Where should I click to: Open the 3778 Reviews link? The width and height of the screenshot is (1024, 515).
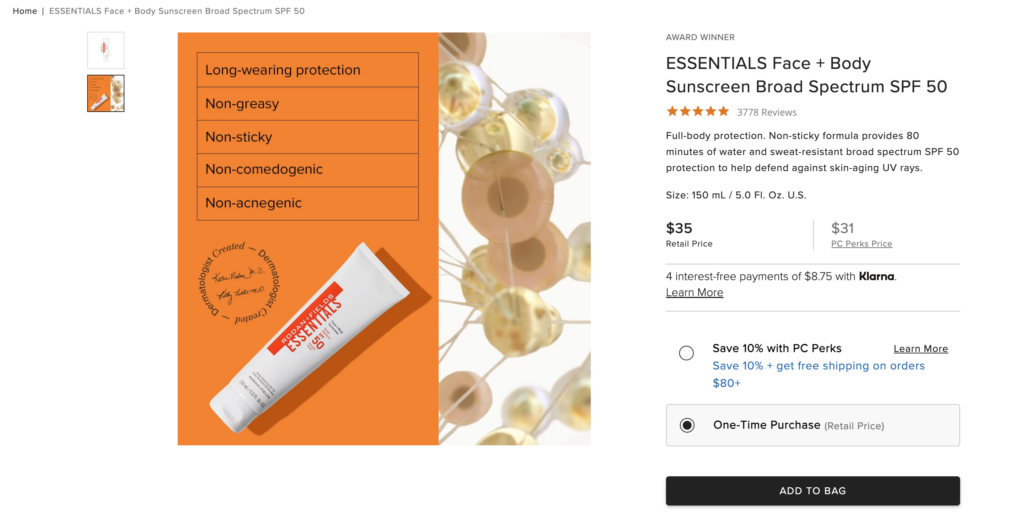click(767, 112)
